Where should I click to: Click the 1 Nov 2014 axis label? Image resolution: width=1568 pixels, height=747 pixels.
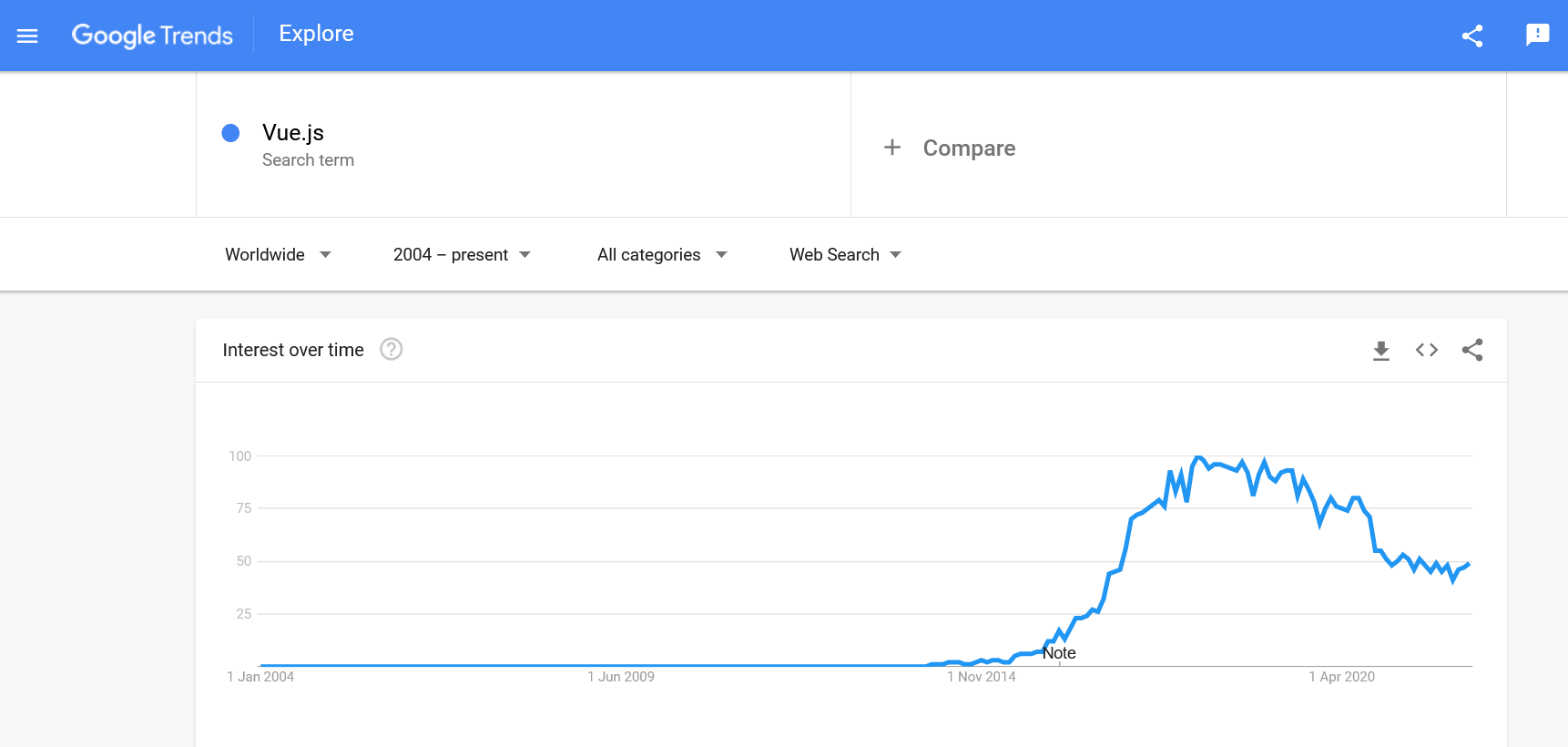[981, 677]
